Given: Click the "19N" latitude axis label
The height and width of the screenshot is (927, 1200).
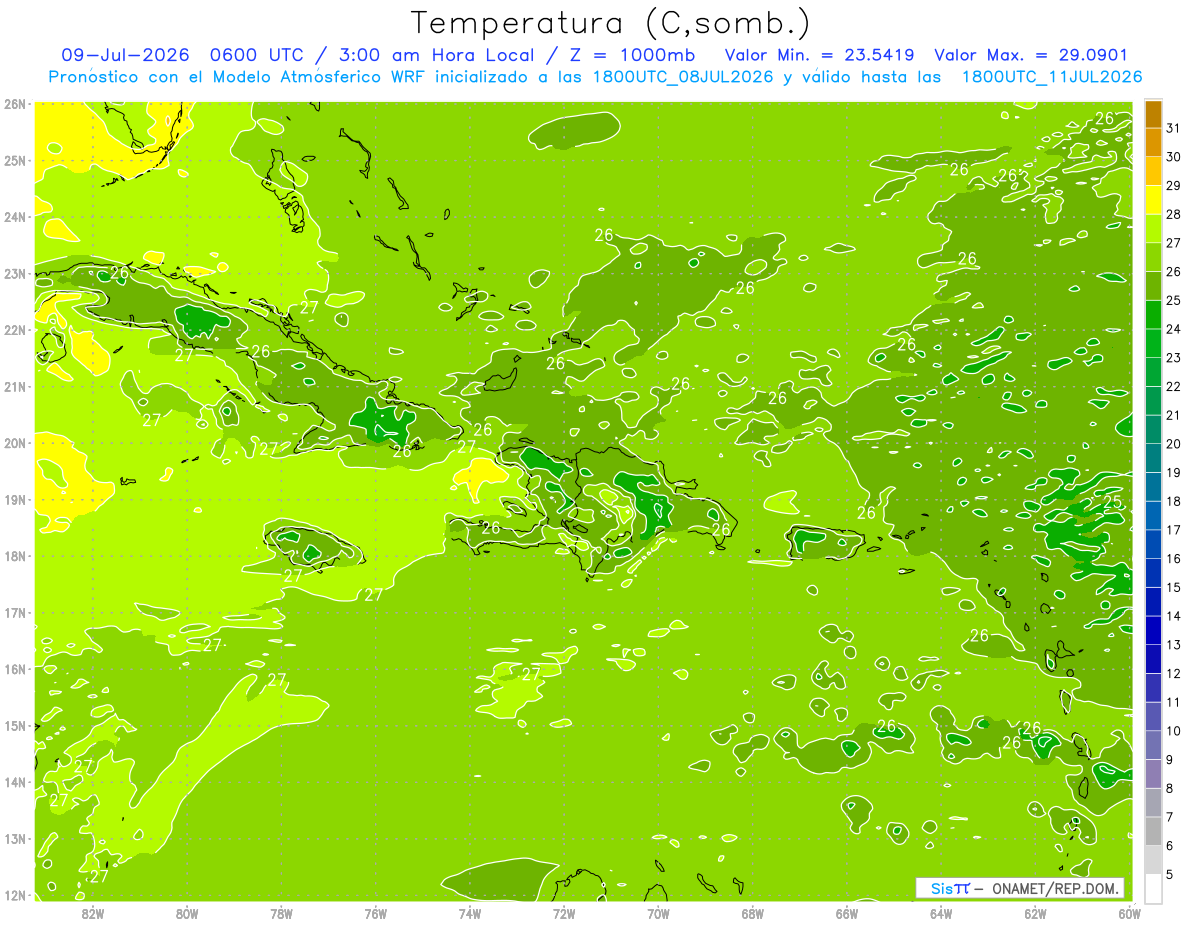Looking at the screenshot, I should pyautogui.click(x=15, y=499).
